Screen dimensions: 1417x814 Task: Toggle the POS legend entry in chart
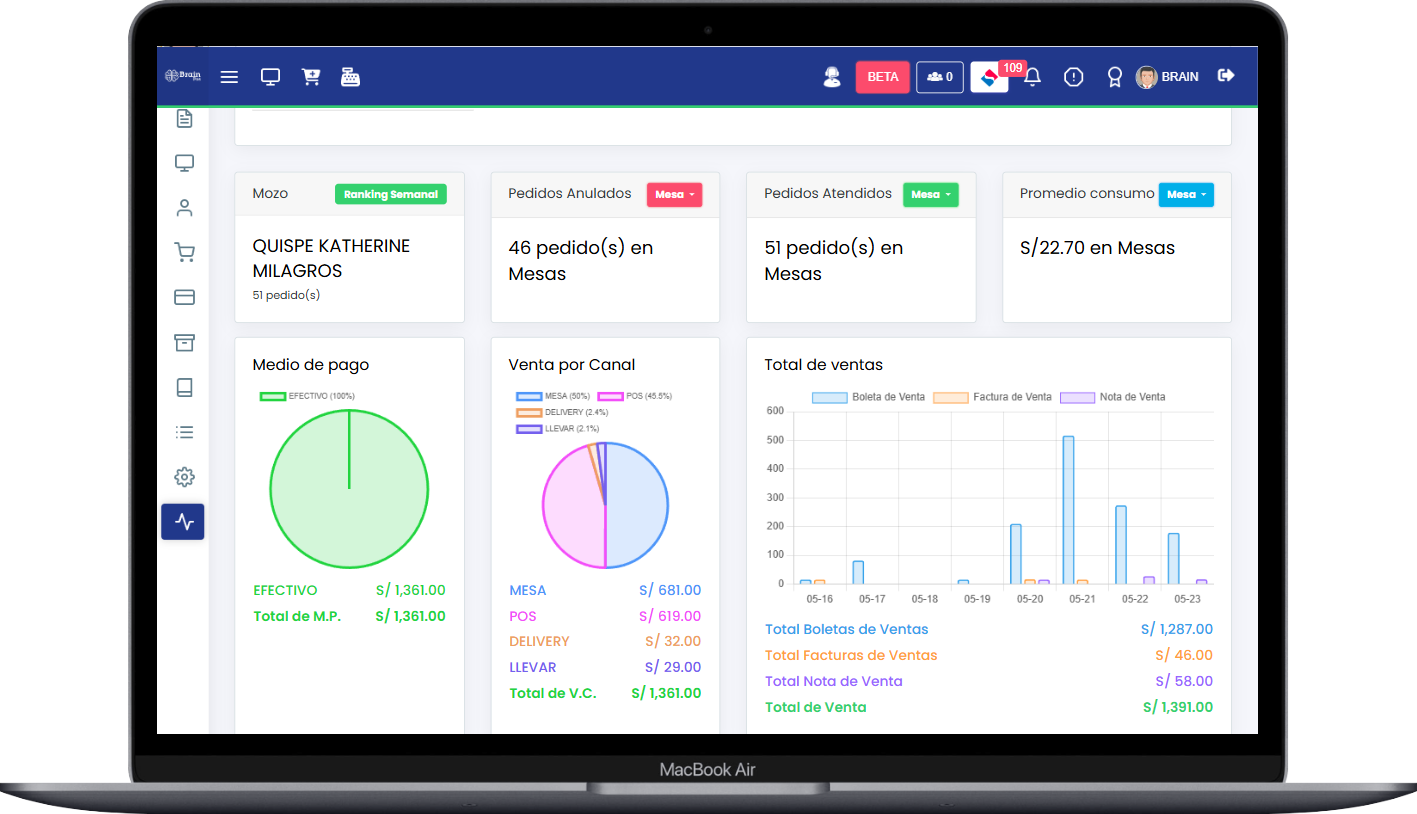click(x=634, y=397)
